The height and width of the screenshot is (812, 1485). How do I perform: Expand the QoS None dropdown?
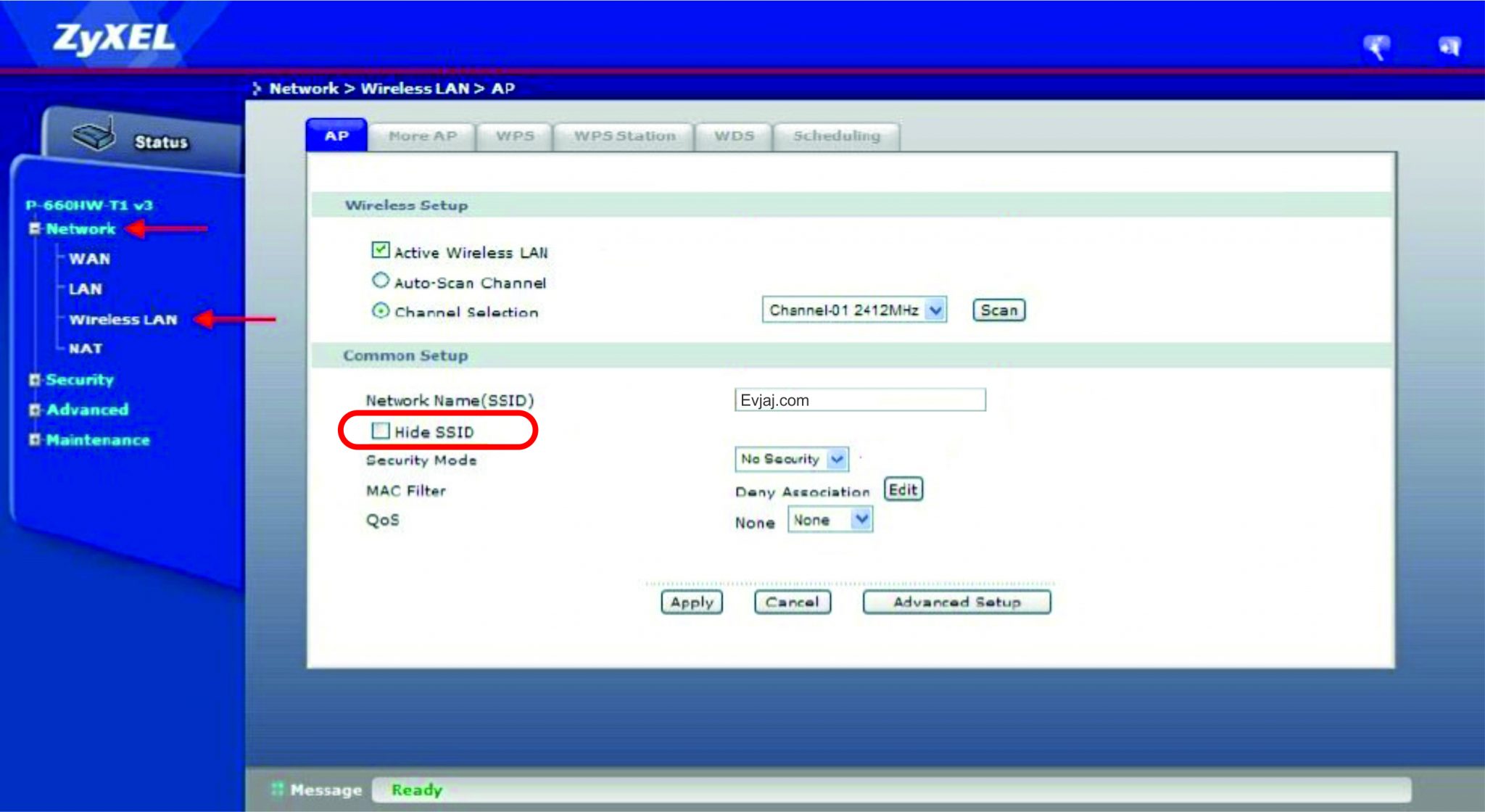click(829, 519)
